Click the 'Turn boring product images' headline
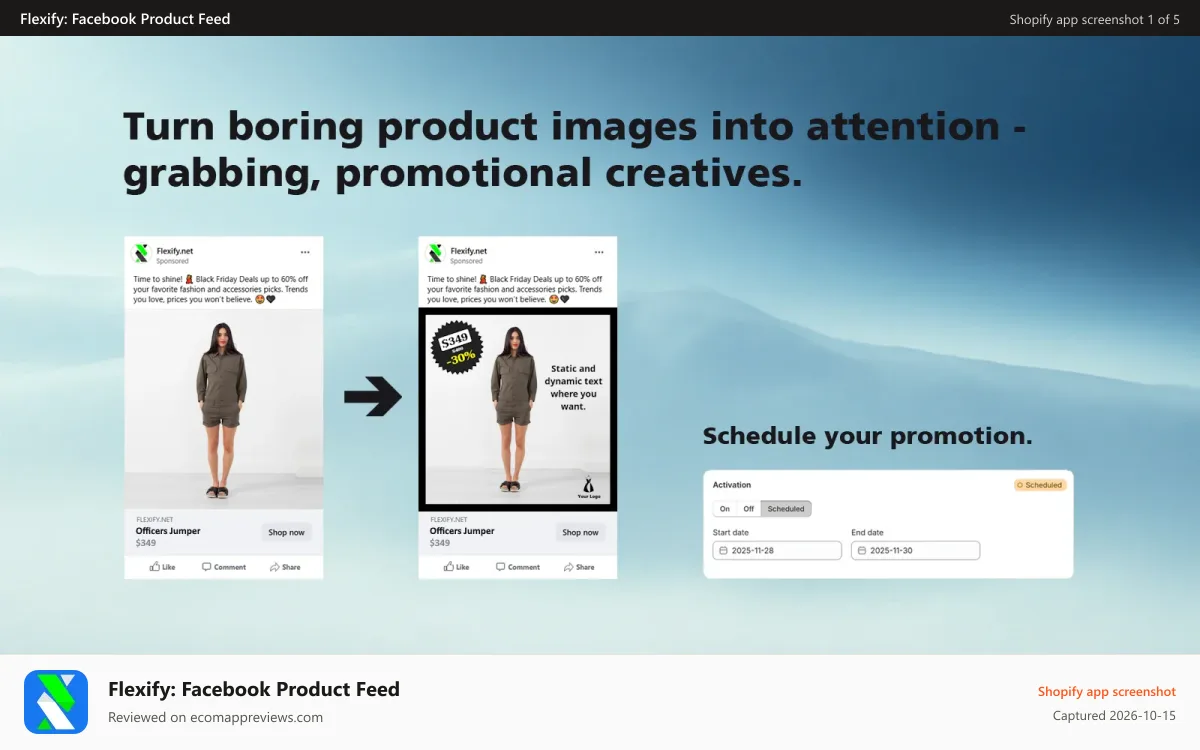Screen dimensions: 1200x750 (575, 150)
